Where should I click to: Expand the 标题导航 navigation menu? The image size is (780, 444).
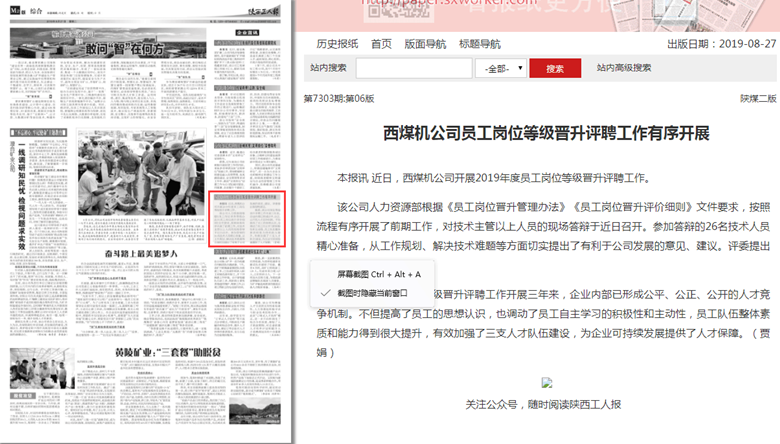click(479, 44)
